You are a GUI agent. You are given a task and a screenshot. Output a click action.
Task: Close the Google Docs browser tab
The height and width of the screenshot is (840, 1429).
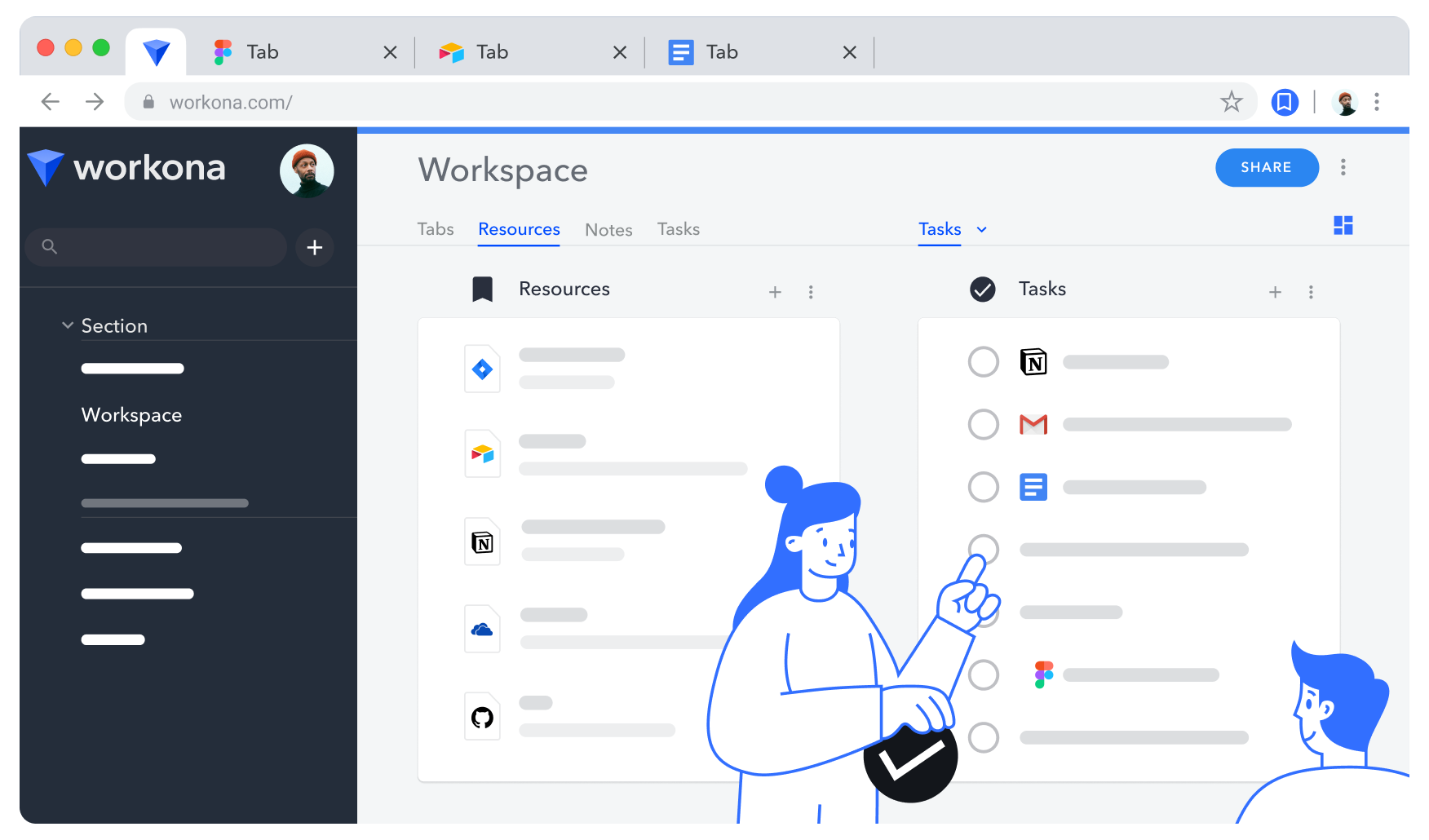849,52
